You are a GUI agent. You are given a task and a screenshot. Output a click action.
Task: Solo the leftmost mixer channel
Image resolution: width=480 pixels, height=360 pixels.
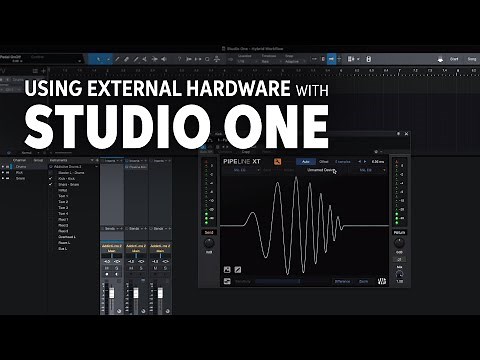(117, 268)
